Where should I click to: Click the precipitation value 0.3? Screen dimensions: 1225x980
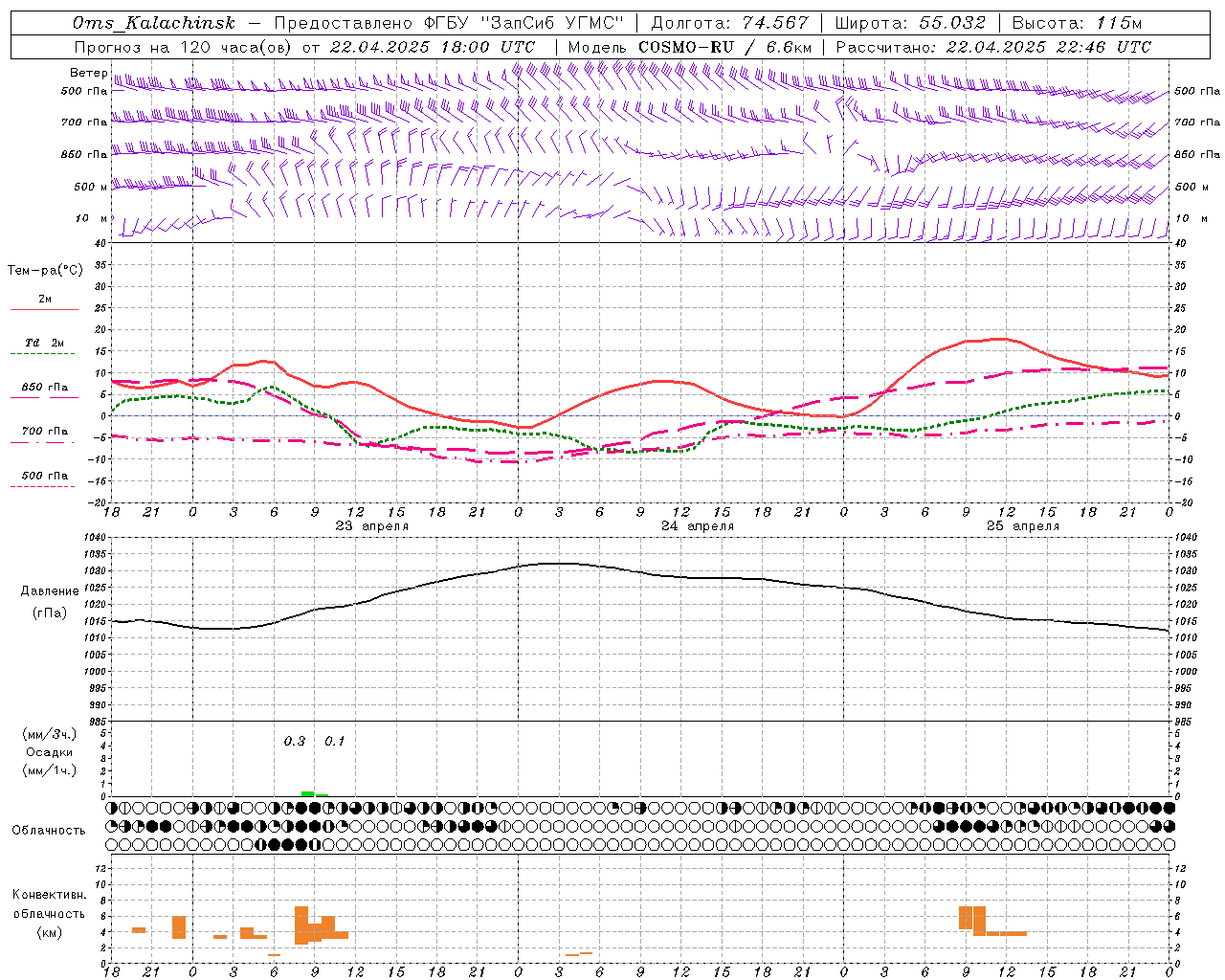click(294, 742)
